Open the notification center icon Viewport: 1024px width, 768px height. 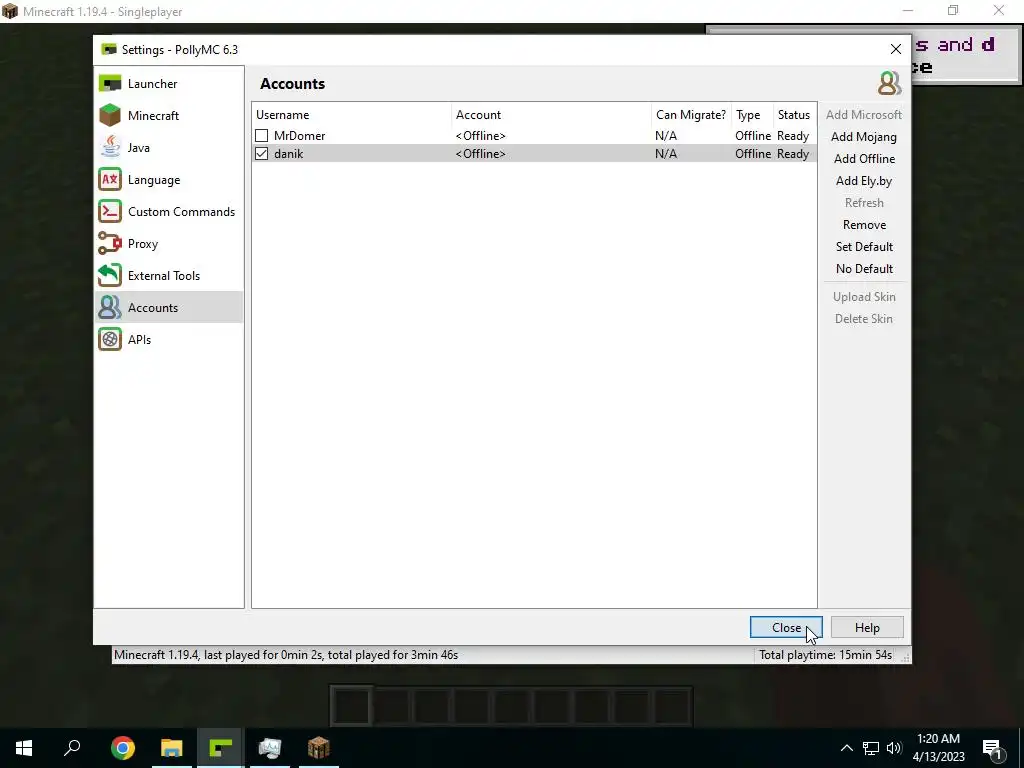(993, 748)
